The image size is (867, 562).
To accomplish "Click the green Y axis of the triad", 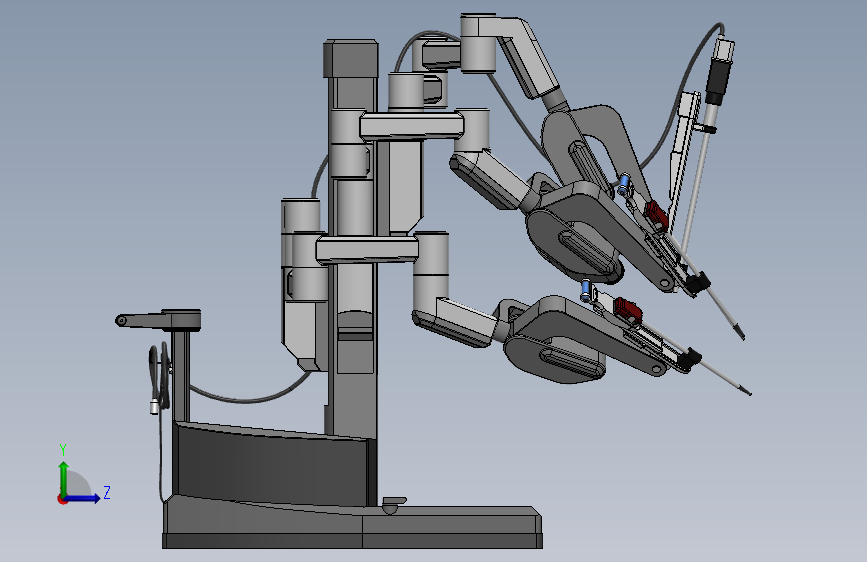I will (64, 478).
